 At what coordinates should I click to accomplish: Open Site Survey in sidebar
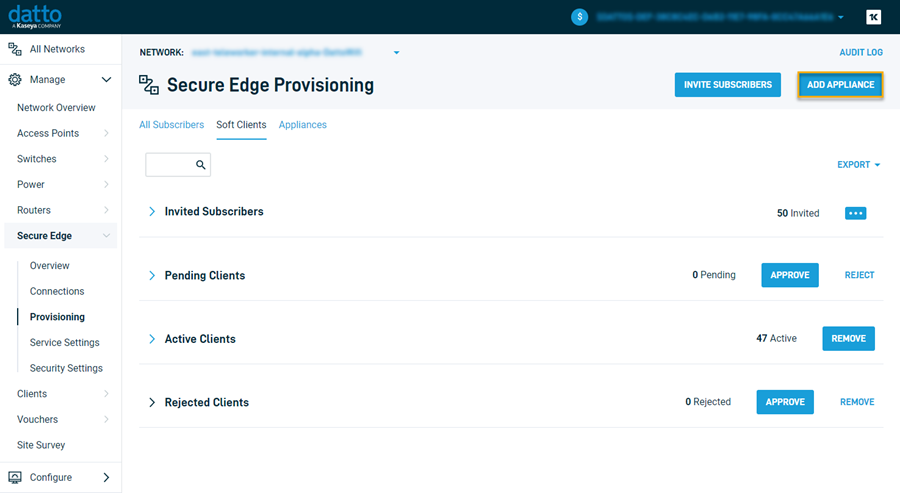coord(41,445)
